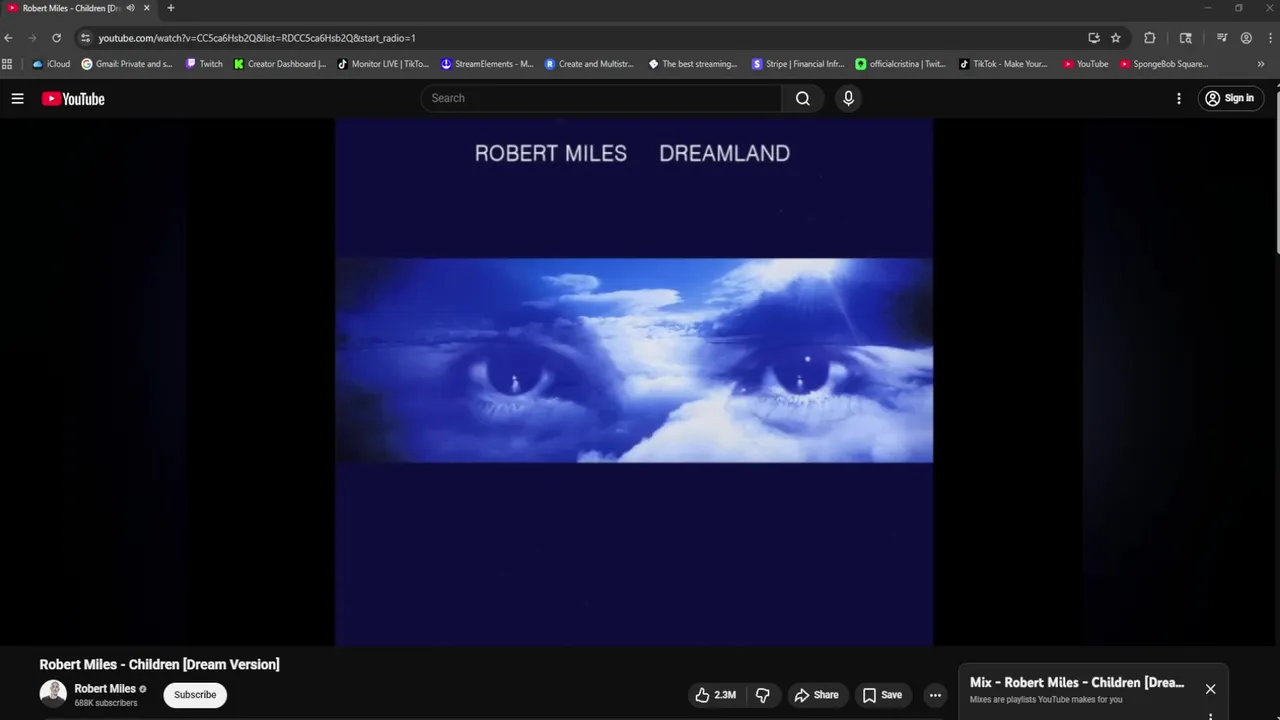Open the YouTube bookmark
1280x720 pixels.
tap(1086, 64)
